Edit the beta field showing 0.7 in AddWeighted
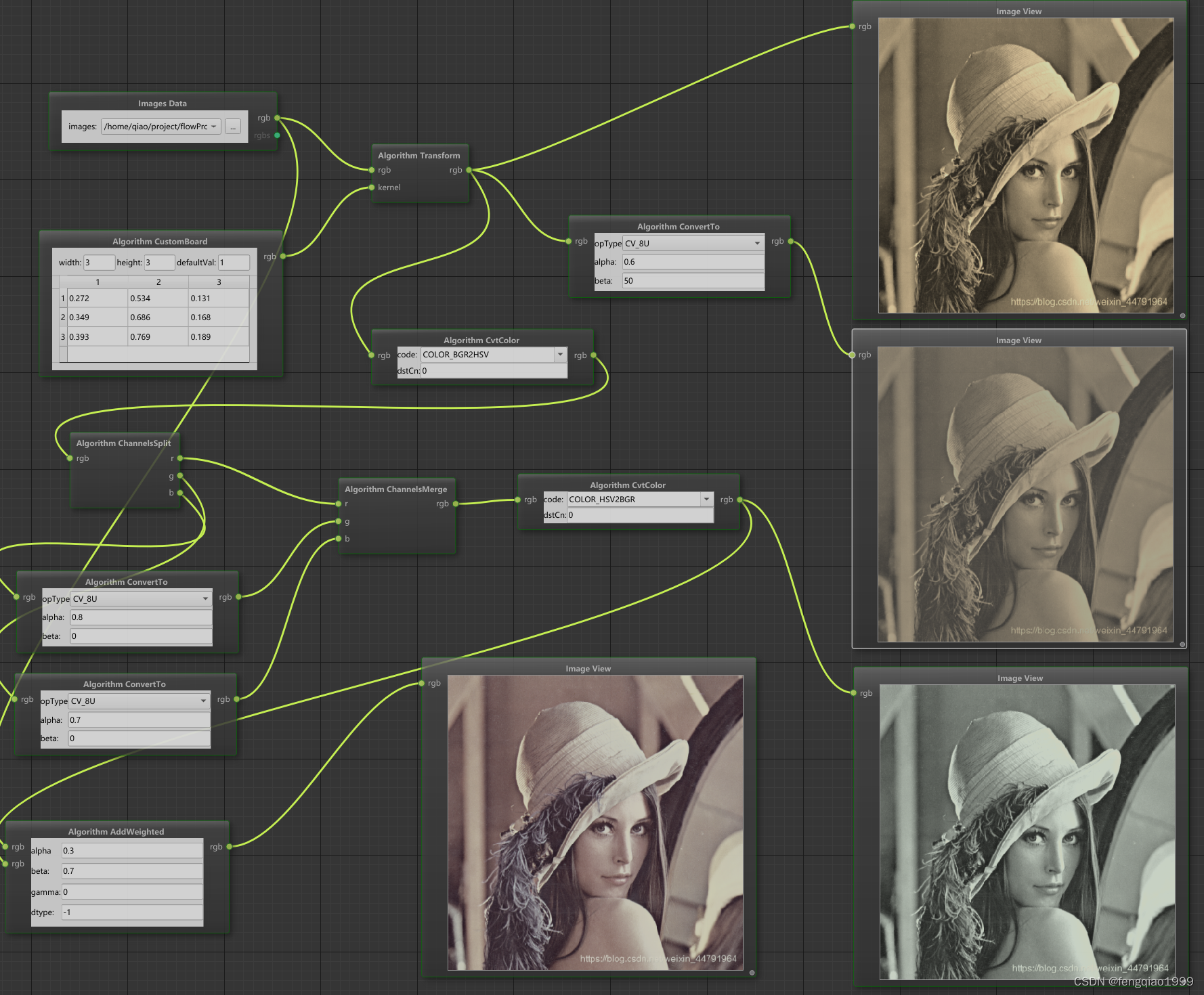Image resolution: width=1204 pixels, height=995 pixels. pyautogui.click(x=132, y=871)
